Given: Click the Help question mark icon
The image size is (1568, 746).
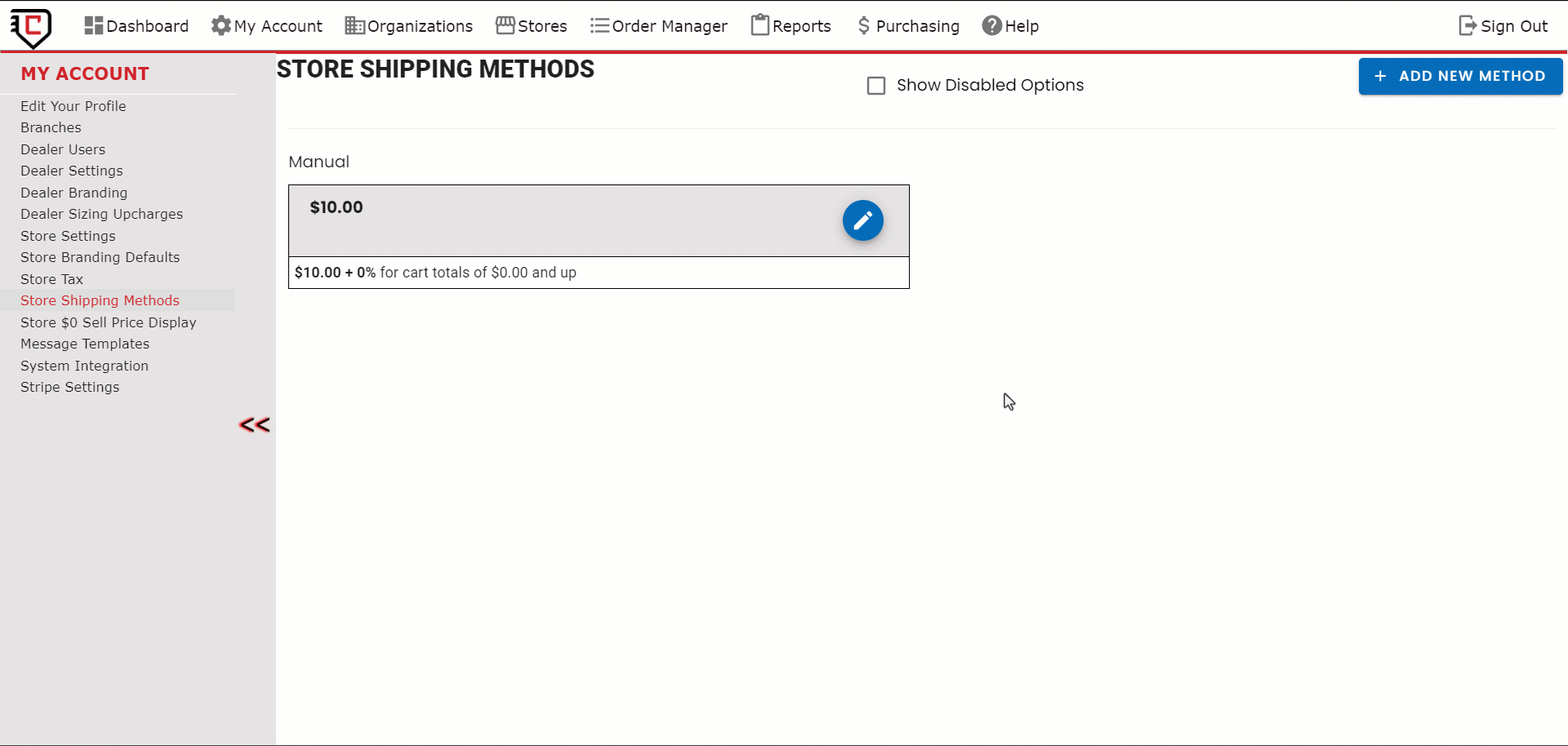Looking at the screenshot, I should [991, 26].
